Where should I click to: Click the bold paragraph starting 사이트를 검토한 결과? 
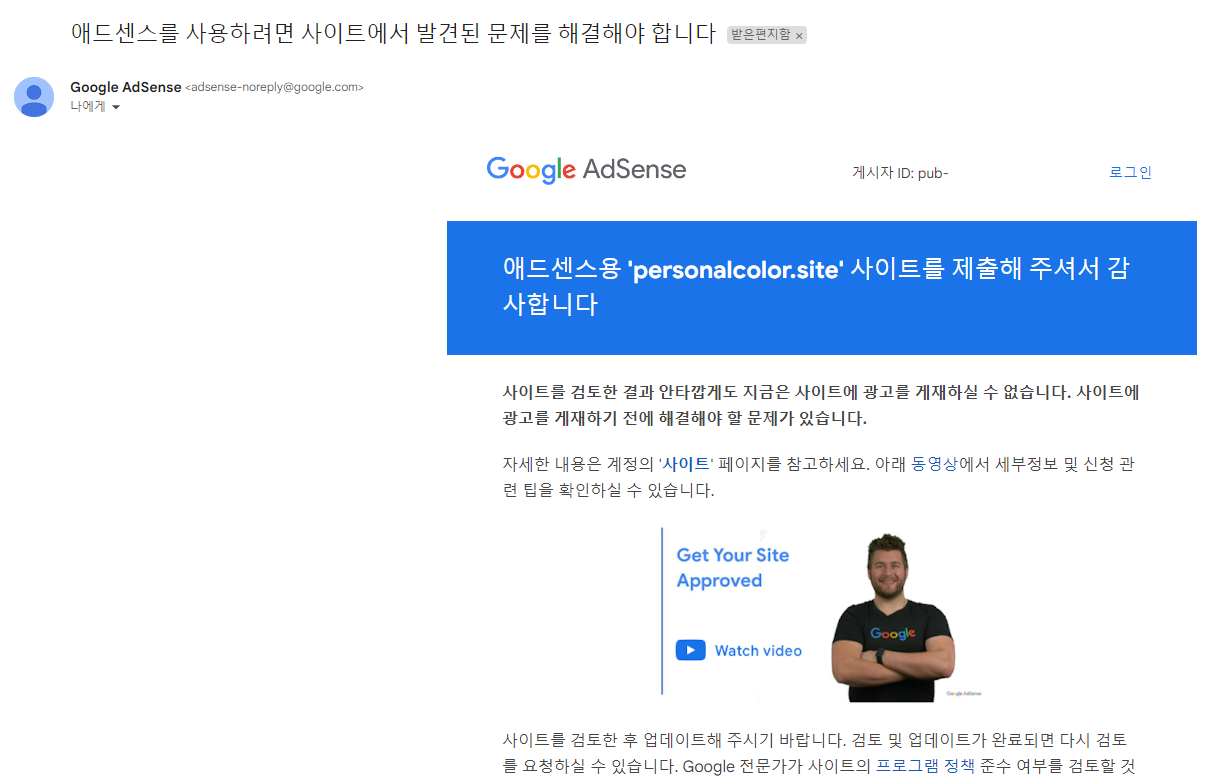coord(821,405)
